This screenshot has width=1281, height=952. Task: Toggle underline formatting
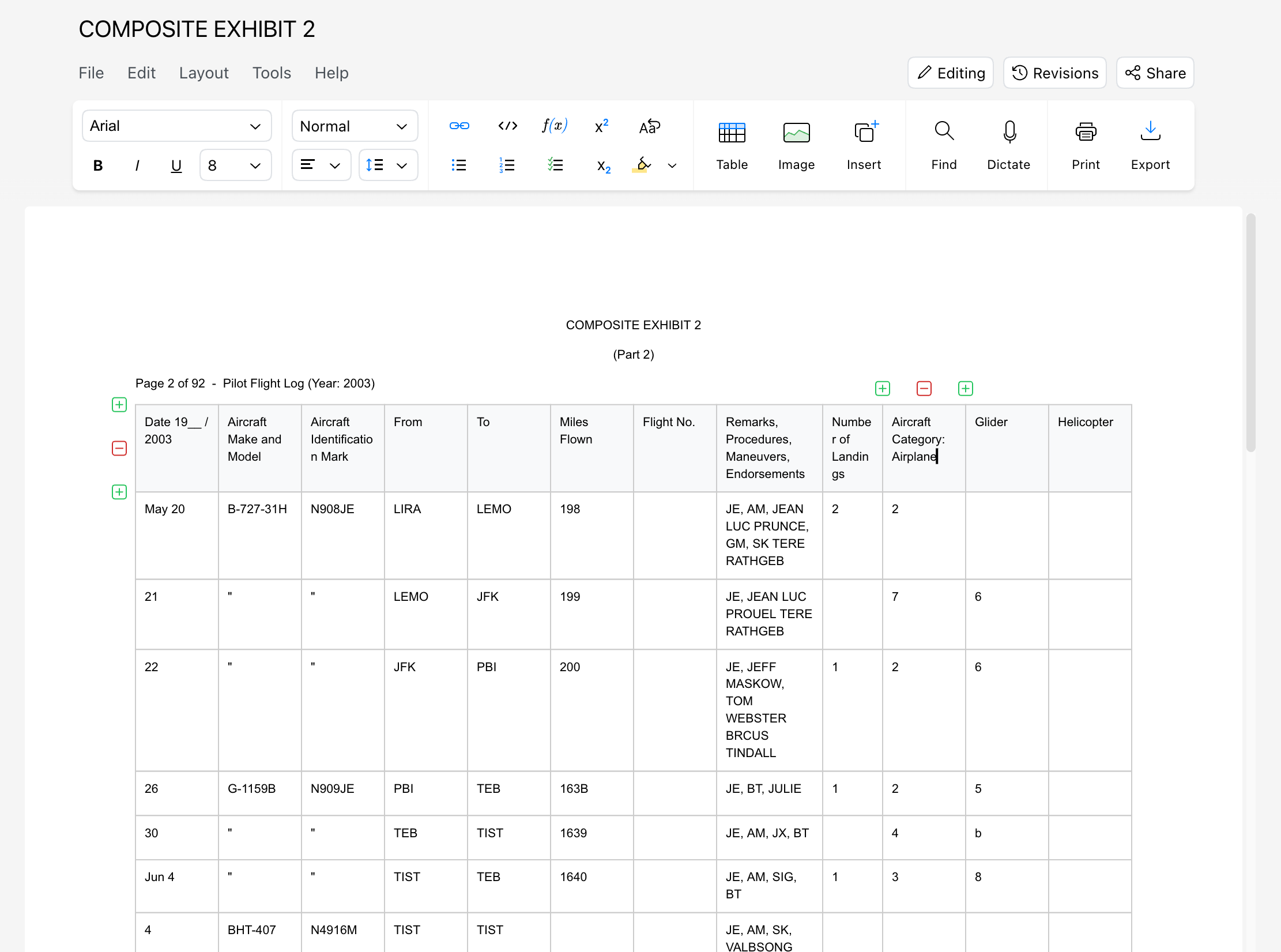176,165
